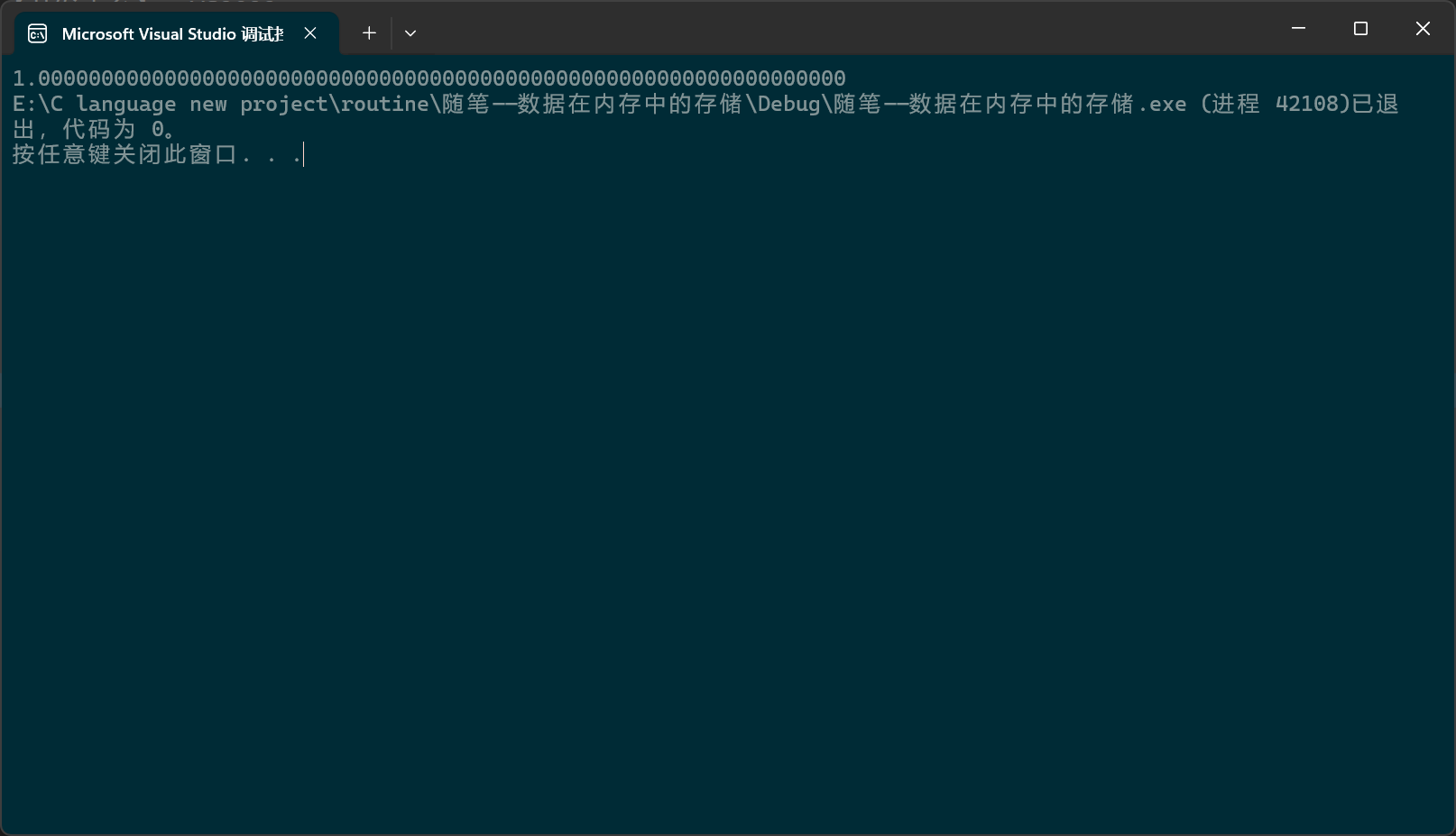Click the 1.000000 output line
The height and width of the screenshot is (836, 1456).
pyautogui.click(x=429, y=78)
